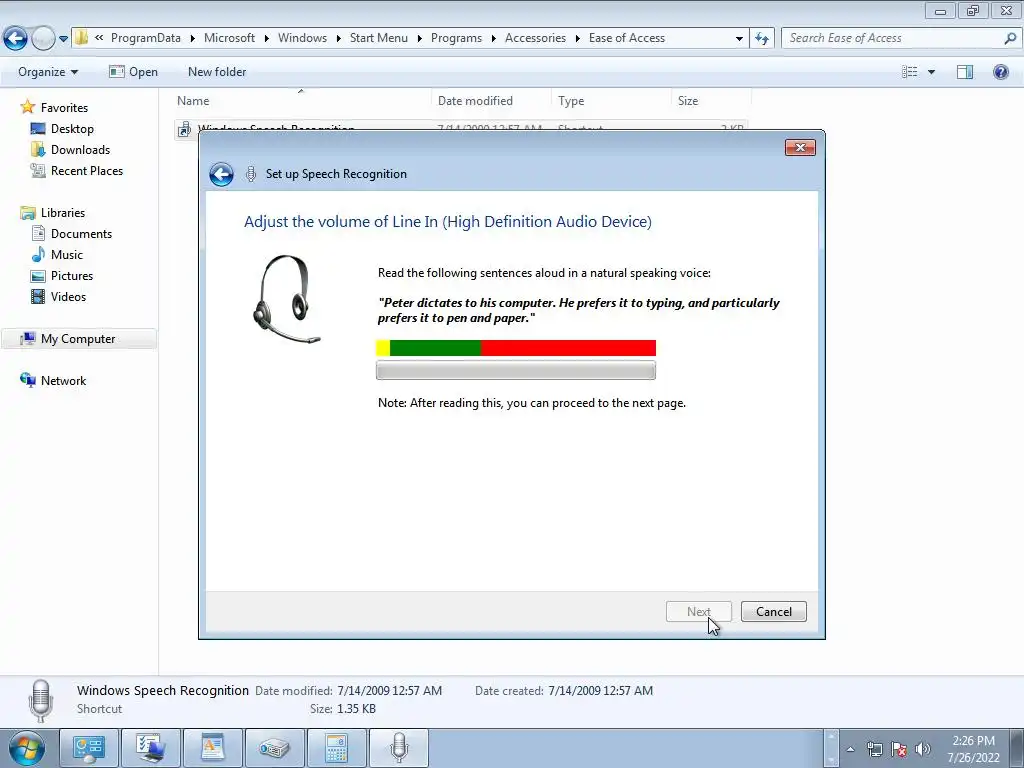Image resolution: width=1024 pixels, height=768 pixels.
Task: Close the Set up Speech Recognition dialog
Action: pos(800,148)
